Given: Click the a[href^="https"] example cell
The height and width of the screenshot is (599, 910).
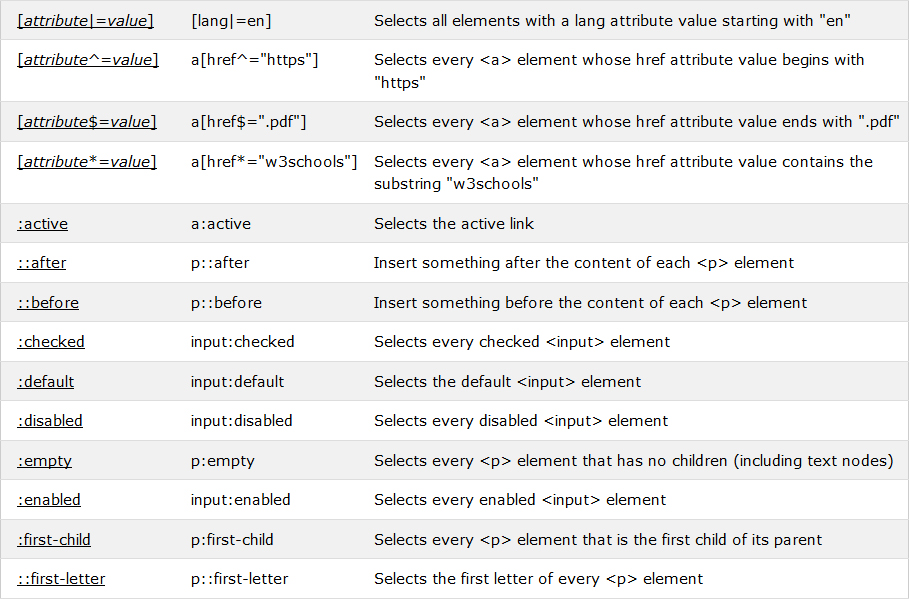Looking at the screenshot, I should (x=254, y=60).
